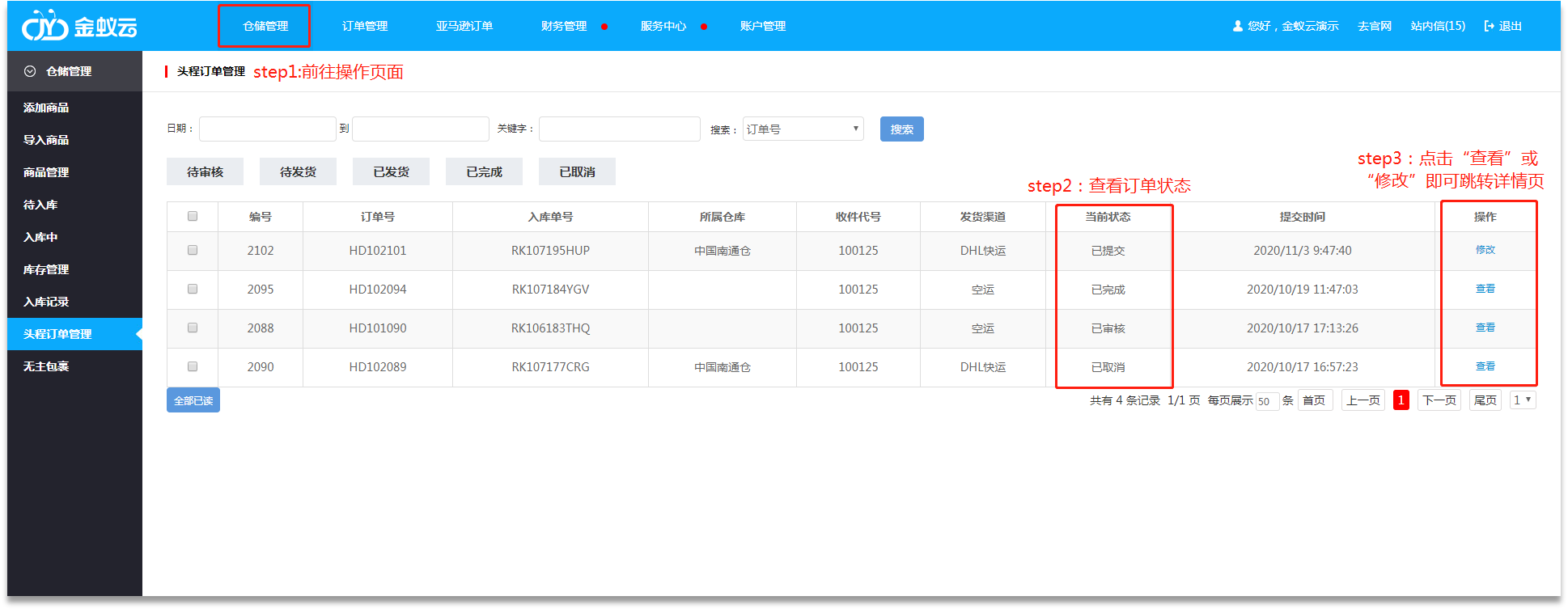This screenshot has width=1568, height=609.
Task: Open 站内信(15) messages link
Action: tap(1438, 26)
